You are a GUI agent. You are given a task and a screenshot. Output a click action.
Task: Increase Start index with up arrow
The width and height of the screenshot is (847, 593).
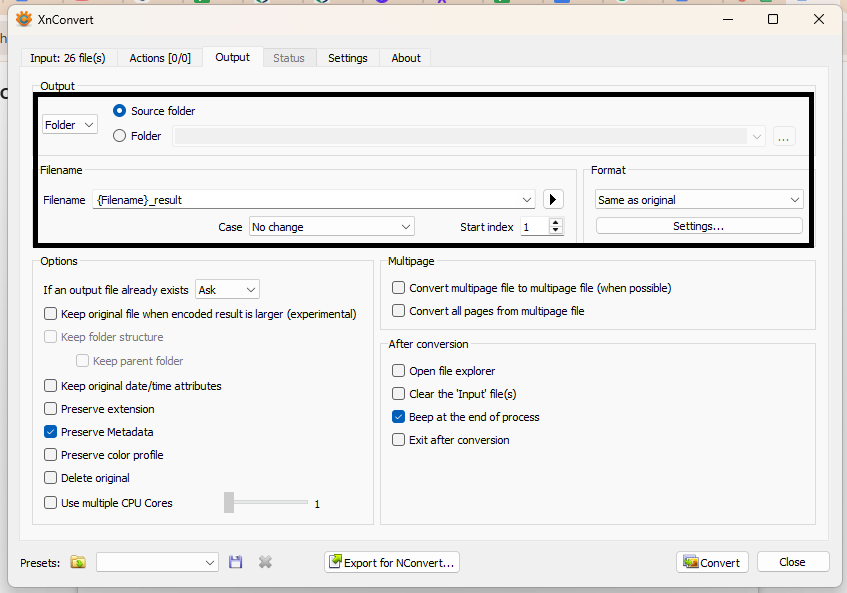[555, 223]
